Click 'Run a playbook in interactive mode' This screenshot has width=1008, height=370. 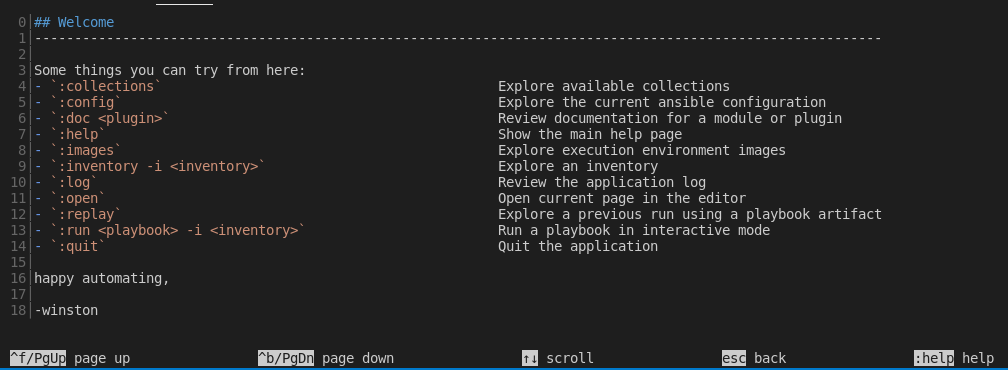(x=634, y=231)
